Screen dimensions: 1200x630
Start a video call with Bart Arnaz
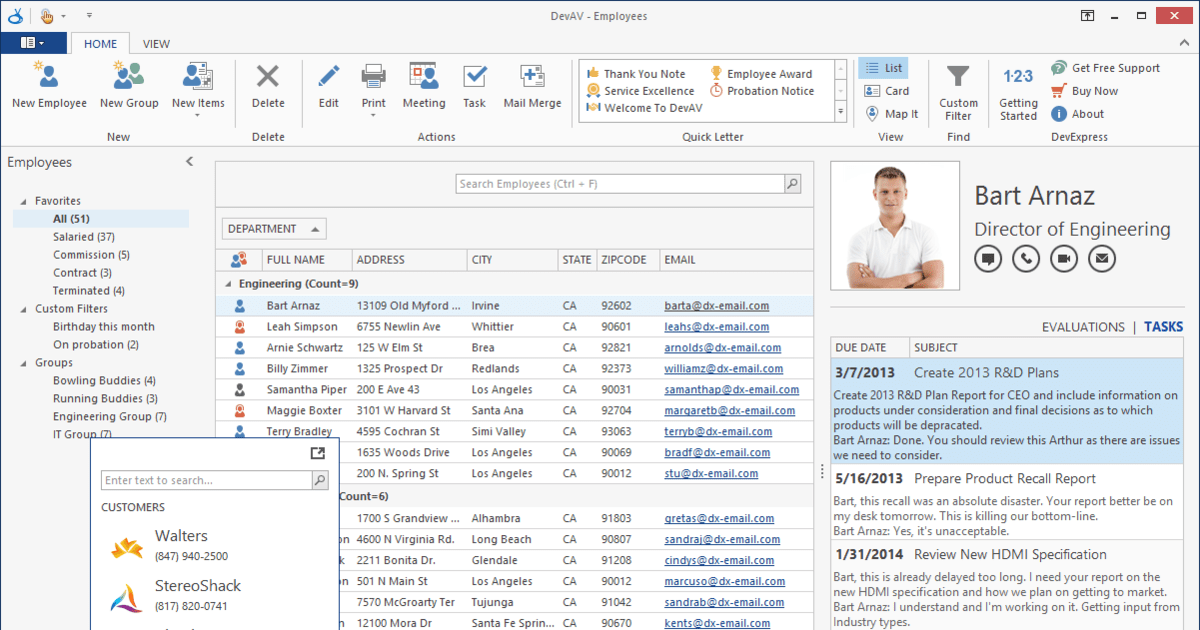pyautogui.click(x=1063, y=258)
